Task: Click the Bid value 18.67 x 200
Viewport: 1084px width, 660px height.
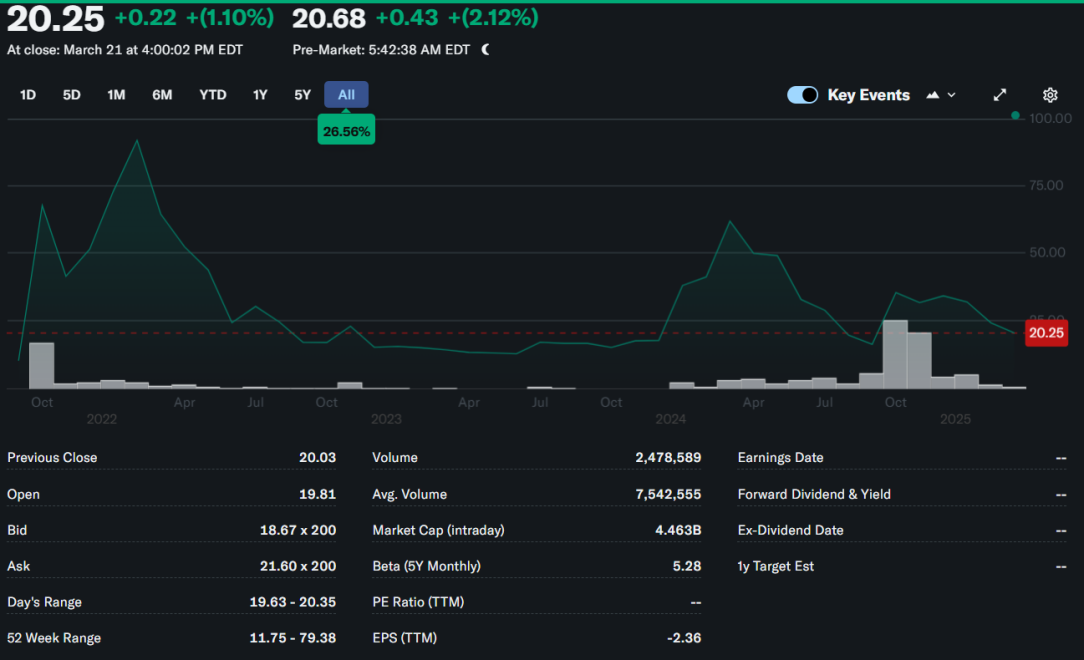Action: pos(298,530)
